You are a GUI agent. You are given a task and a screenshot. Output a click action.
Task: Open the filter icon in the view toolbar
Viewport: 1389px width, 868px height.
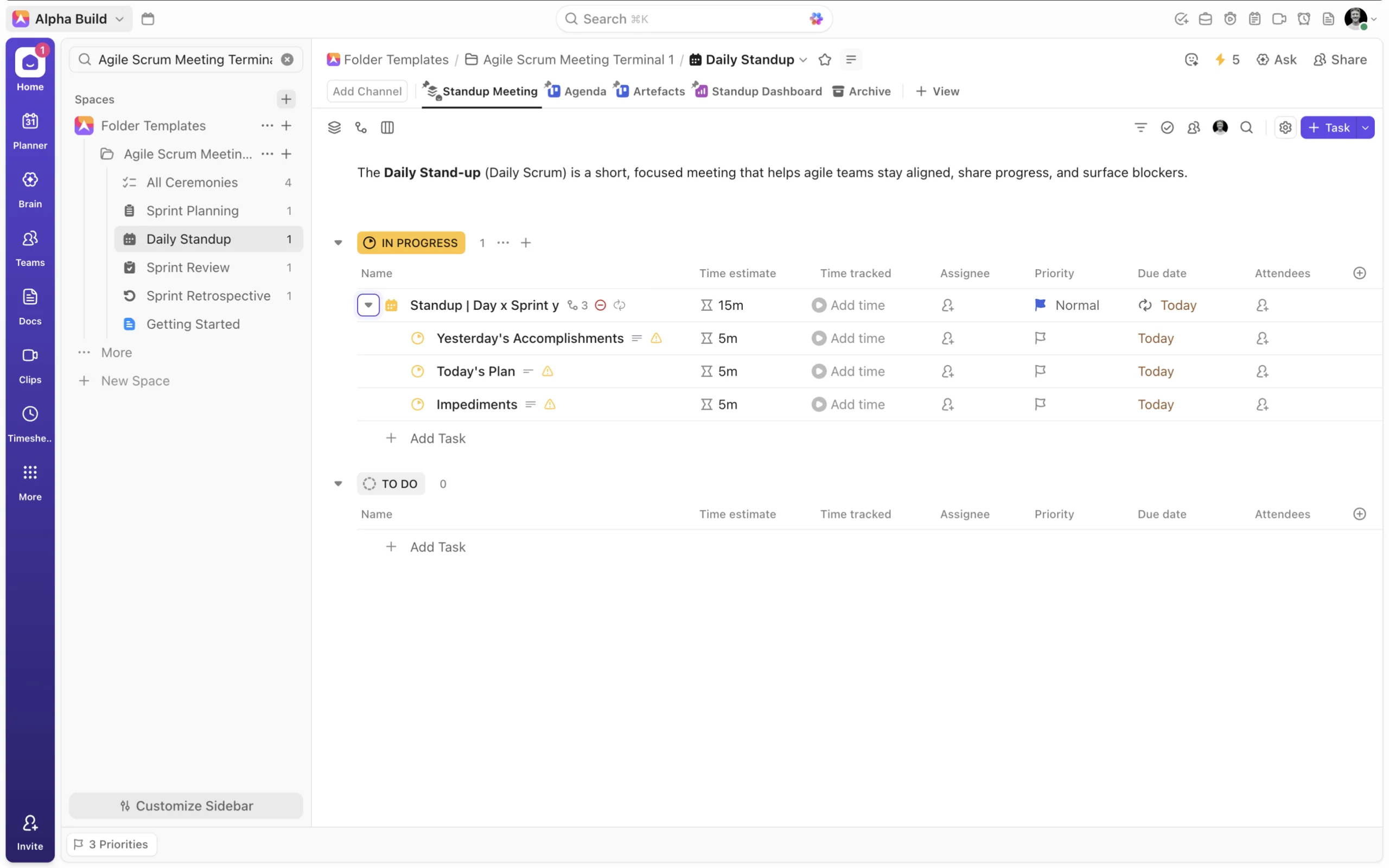[x=1140, y=127]
